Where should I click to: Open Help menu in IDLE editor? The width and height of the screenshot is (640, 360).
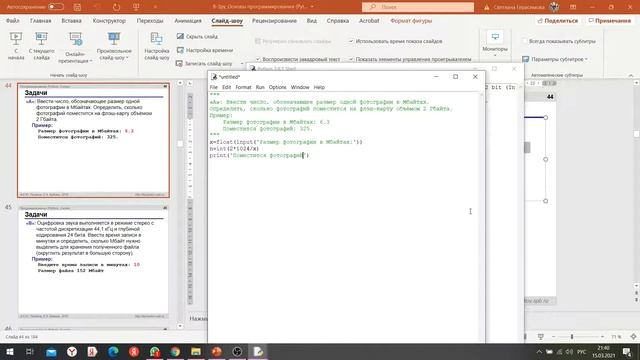point(319,87)
